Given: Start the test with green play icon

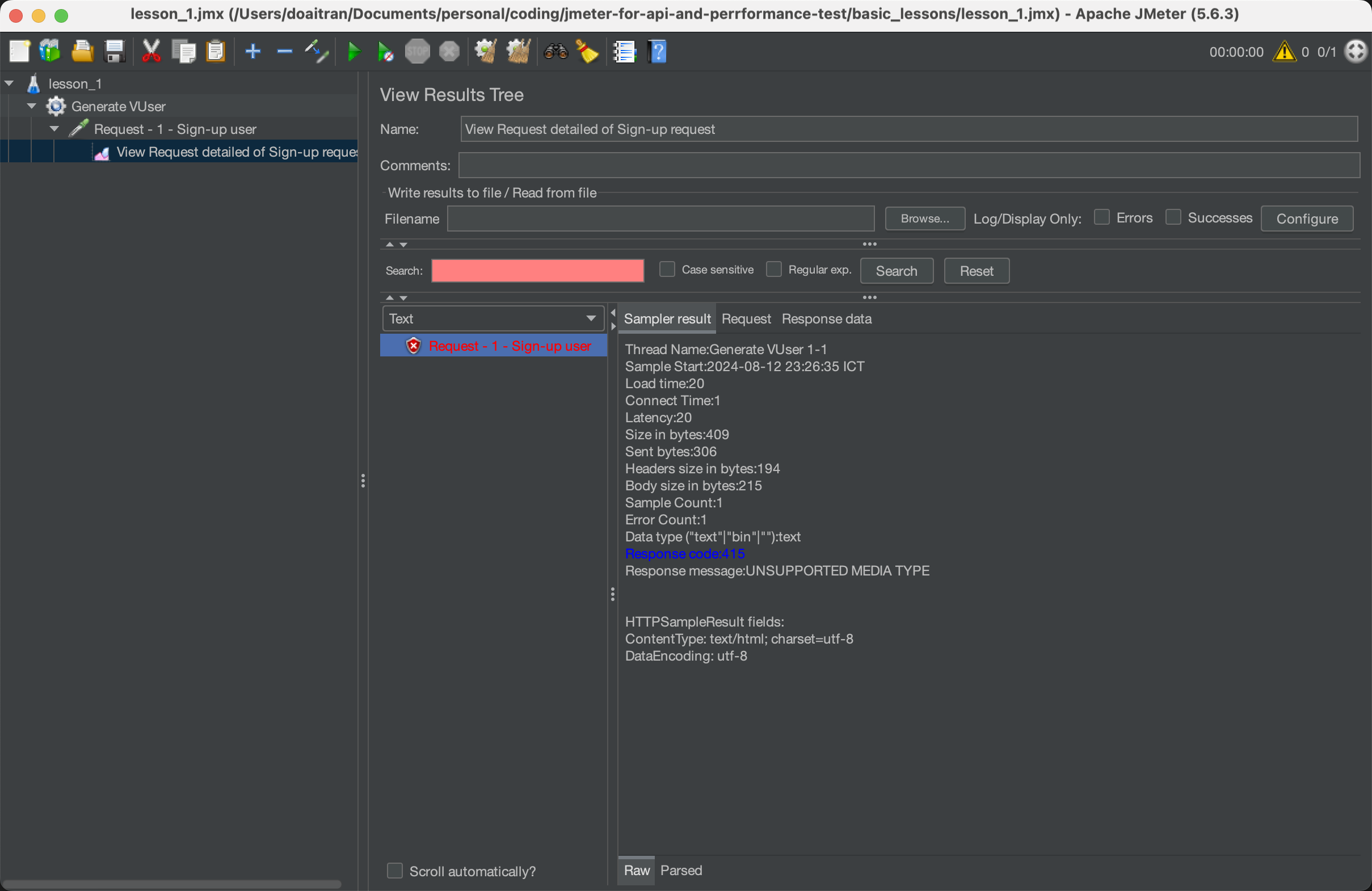Looking at the screenshot, I should 354,51.
